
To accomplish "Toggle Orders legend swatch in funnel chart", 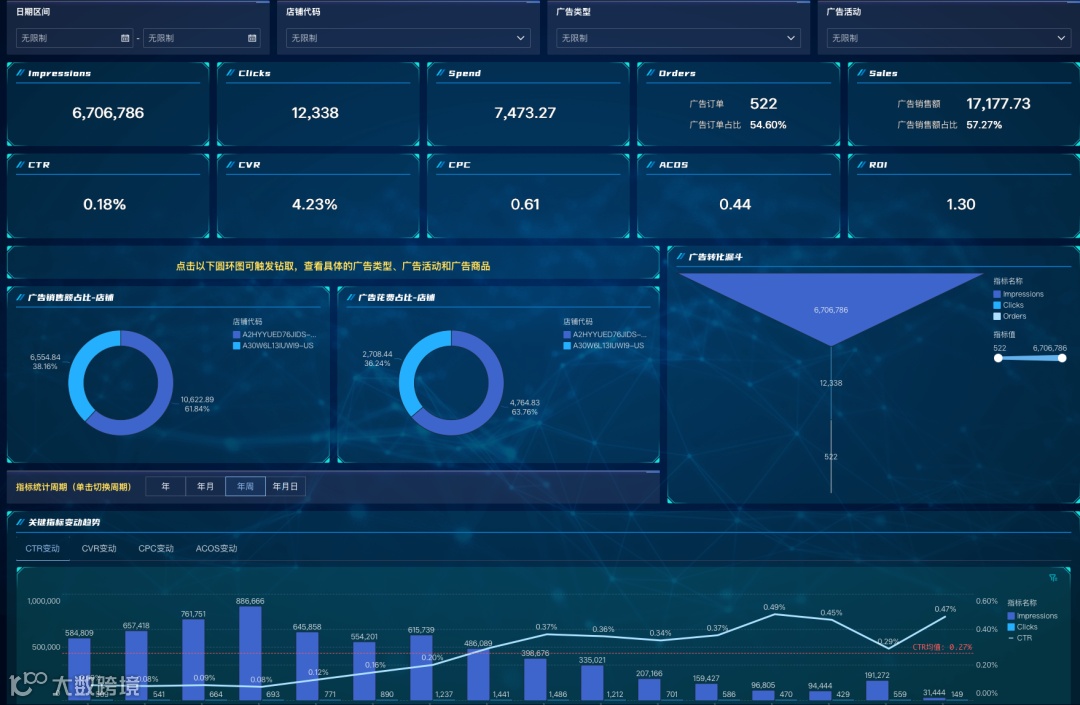I will 997,316.
